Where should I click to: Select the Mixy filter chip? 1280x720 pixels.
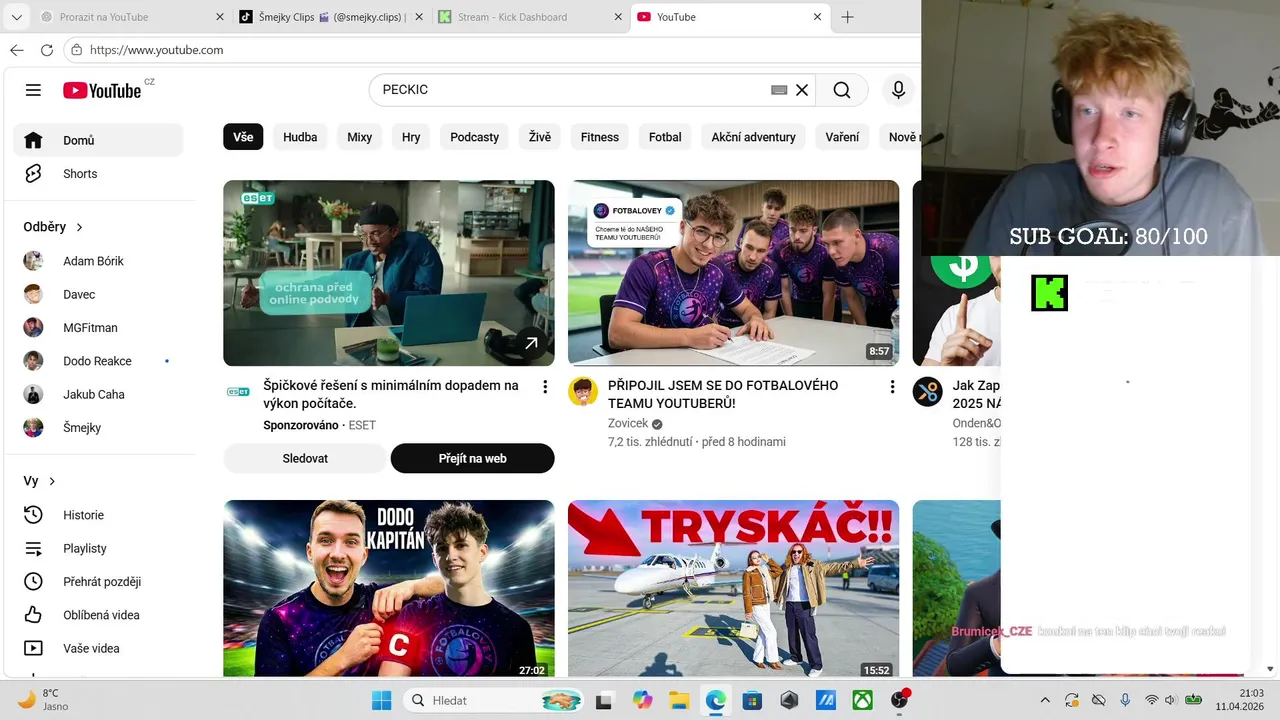(359, 137)
